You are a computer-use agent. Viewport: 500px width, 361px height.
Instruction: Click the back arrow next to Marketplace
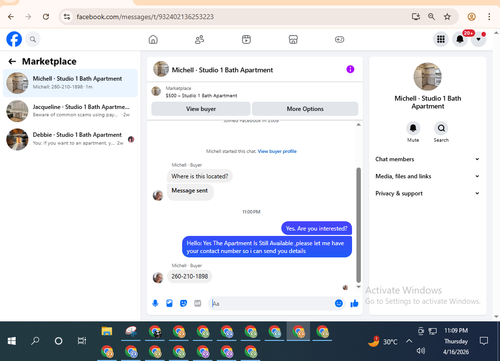click(12, 61)
